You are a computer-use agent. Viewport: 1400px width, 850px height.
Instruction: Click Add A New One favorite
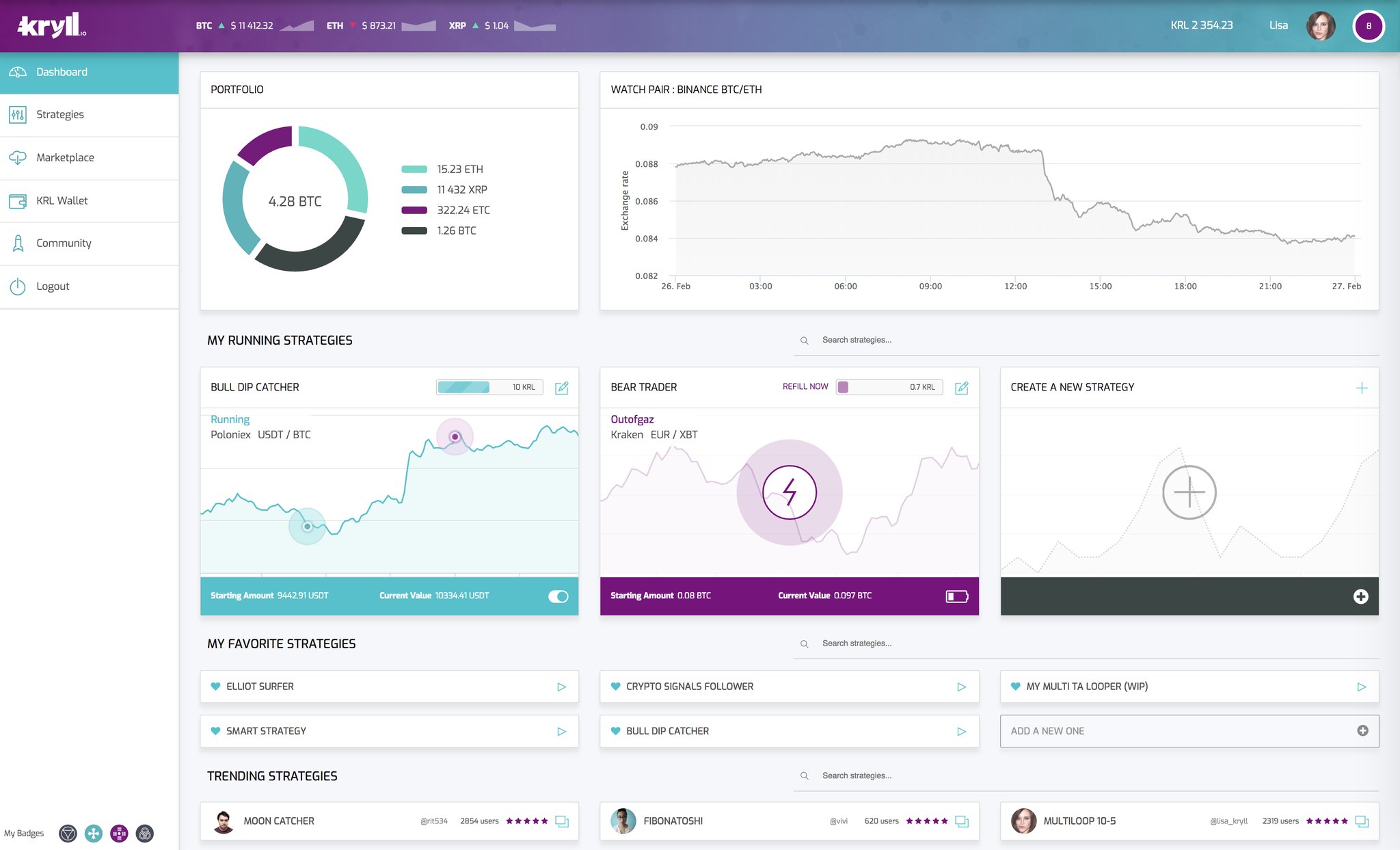coord(1189,731)
